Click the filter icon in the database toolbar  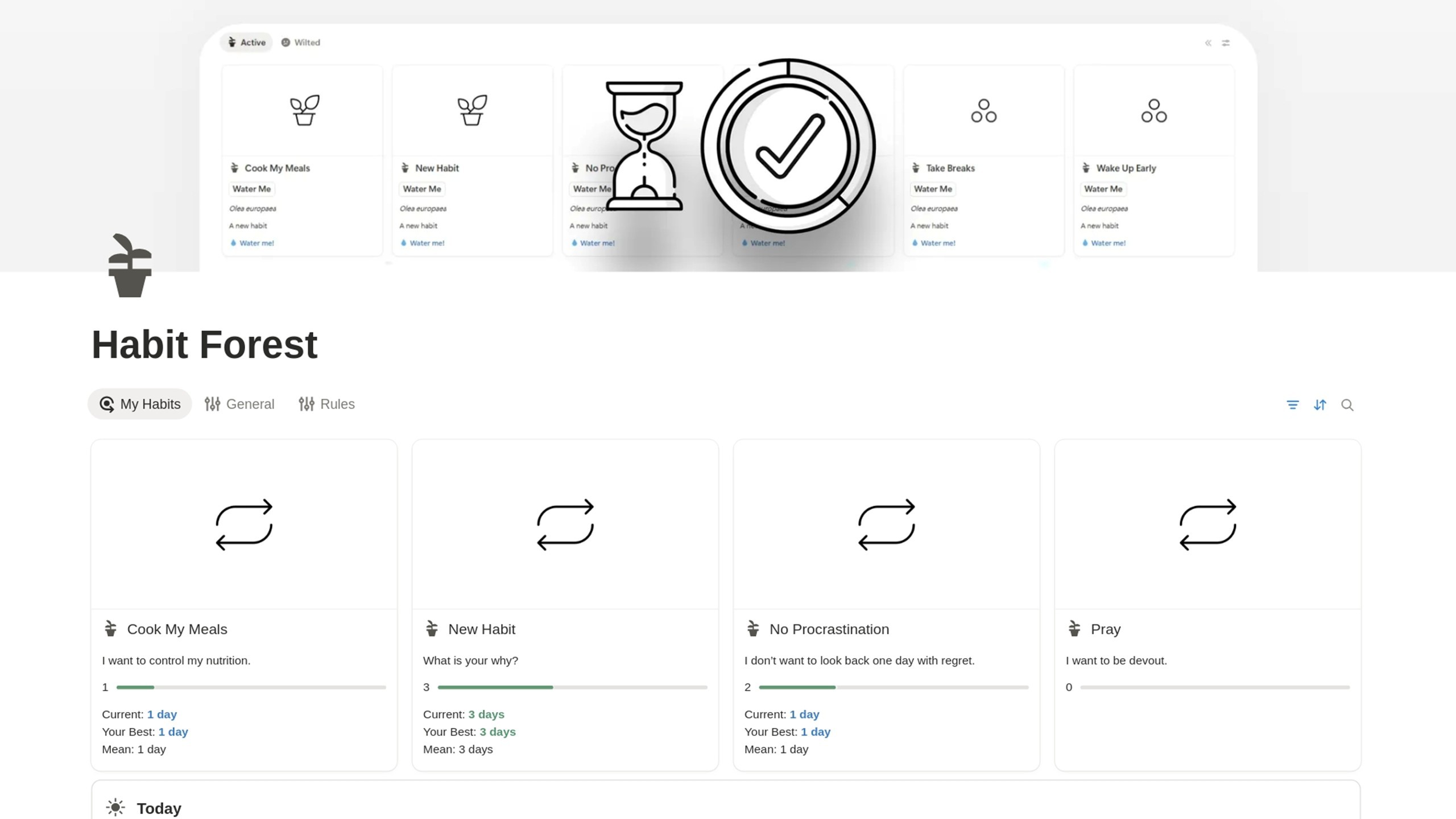pyautogui.click(x=1292, y=405)
